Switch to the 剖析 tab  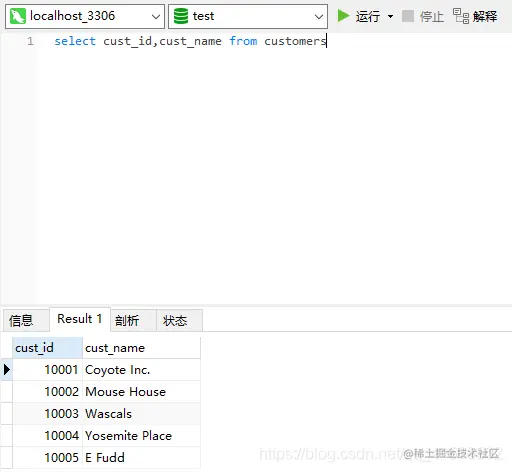click(133, 320)
